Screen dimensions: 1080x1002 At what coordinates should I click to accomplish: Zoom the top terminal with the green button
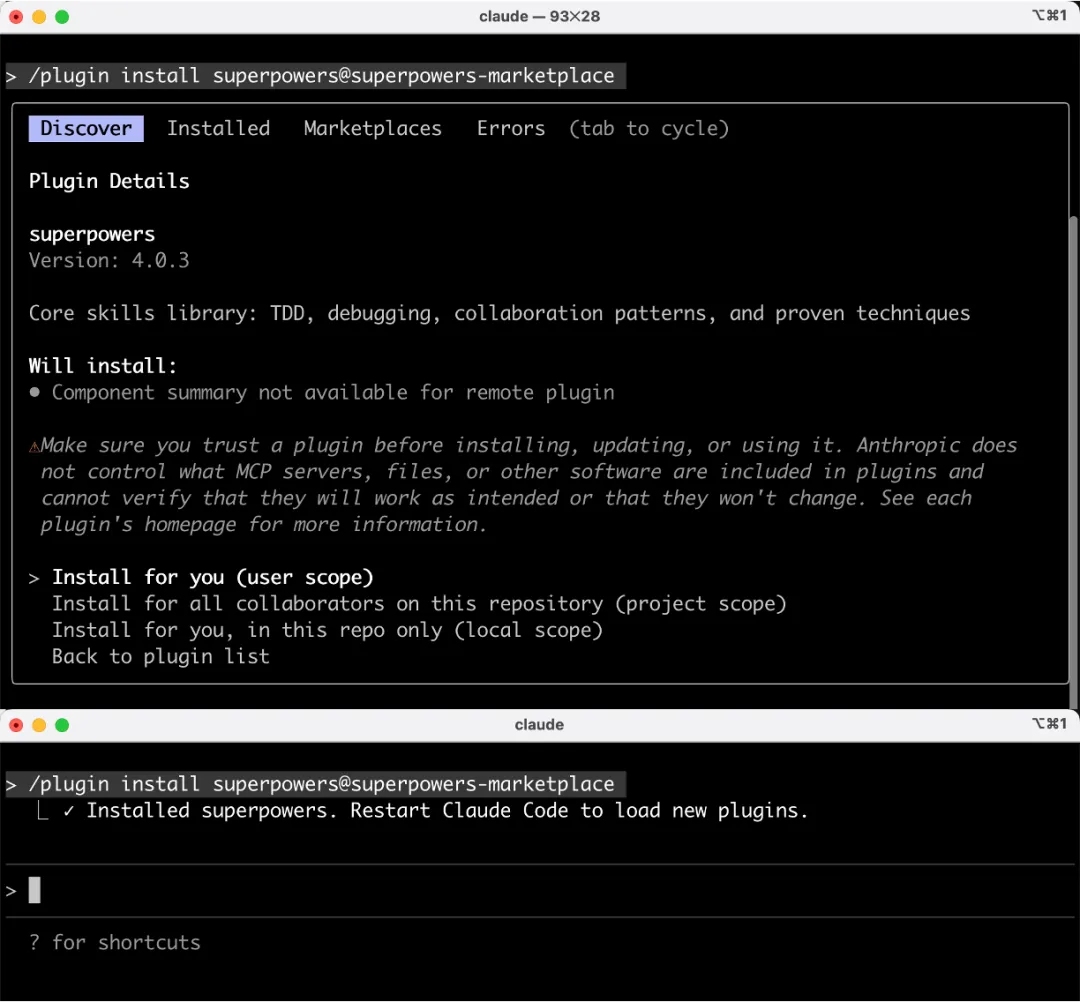(x=62, y=17)
